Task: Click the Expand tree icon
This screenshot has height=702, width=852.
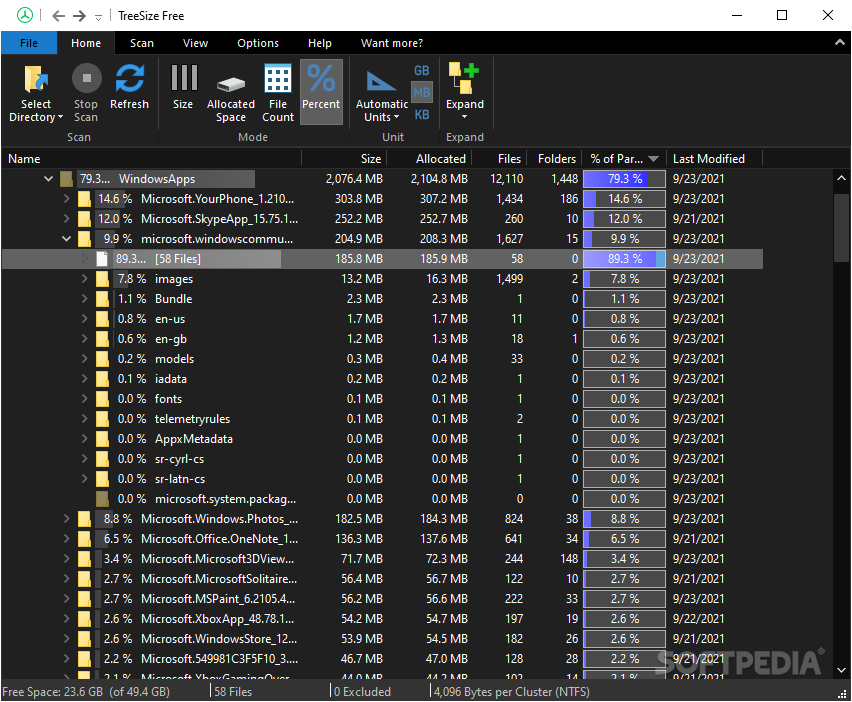Action: coord(463,78)
